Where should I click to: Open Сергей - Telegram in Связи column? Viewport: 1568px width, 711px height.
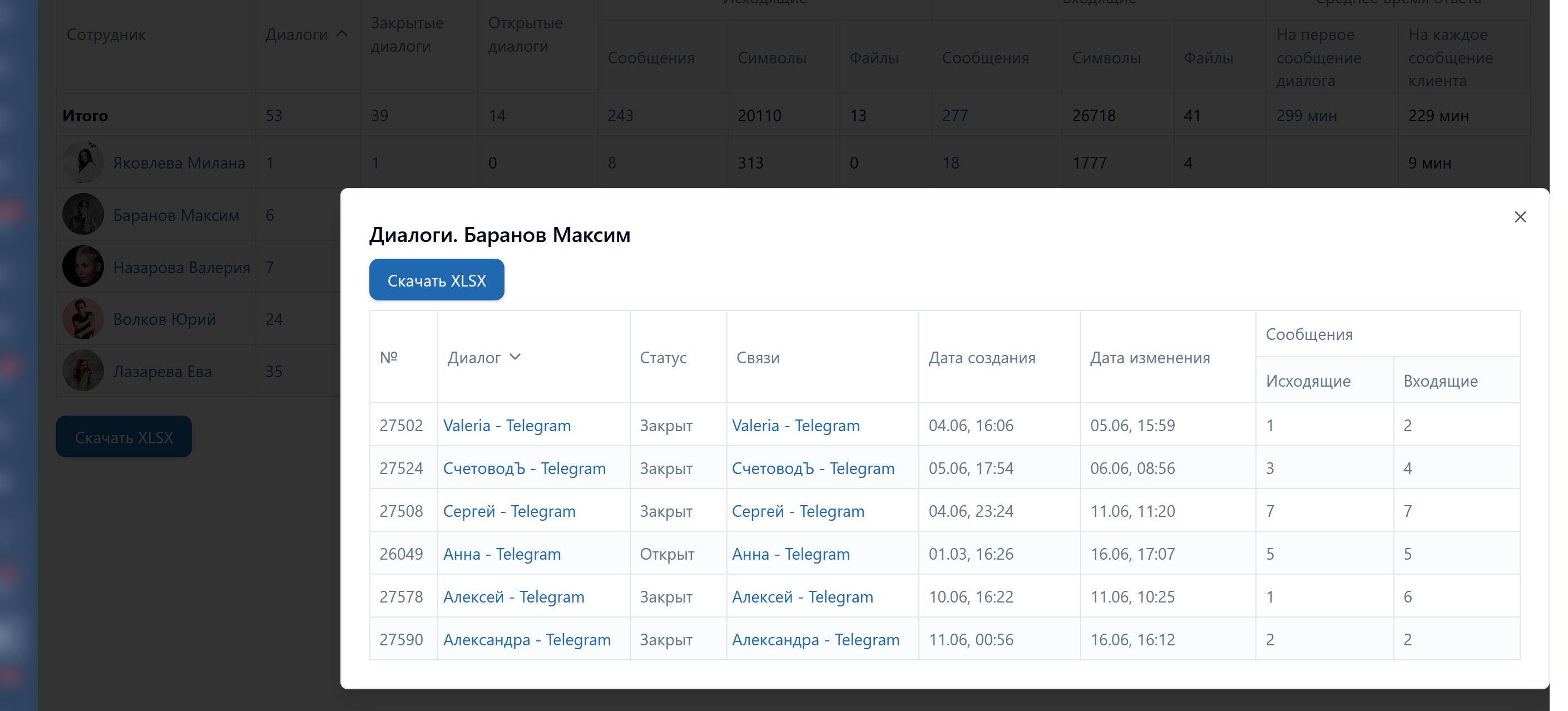point(798,511)
